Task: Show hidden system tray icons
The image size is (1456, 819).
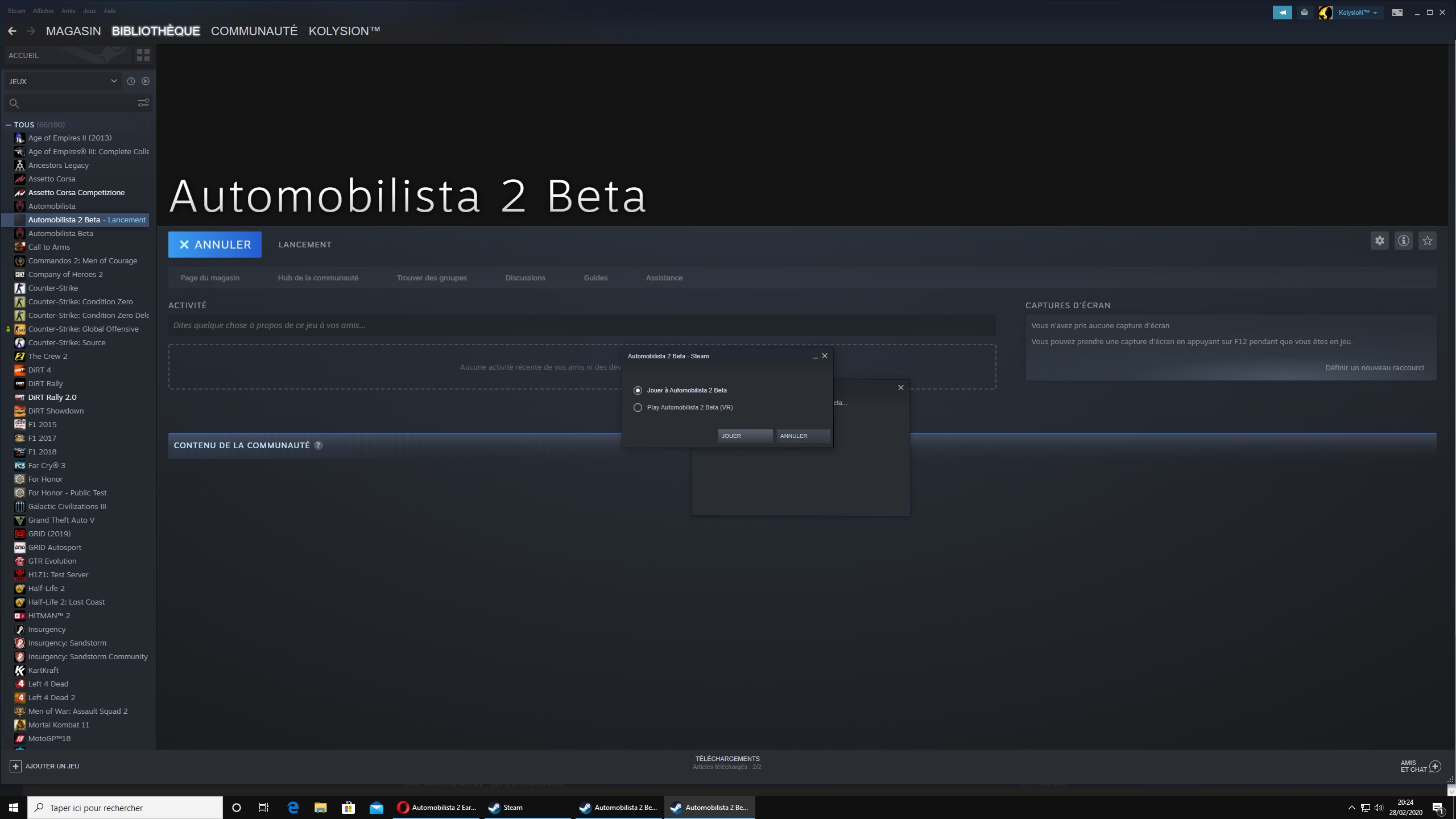Action: pos(1352,808)
